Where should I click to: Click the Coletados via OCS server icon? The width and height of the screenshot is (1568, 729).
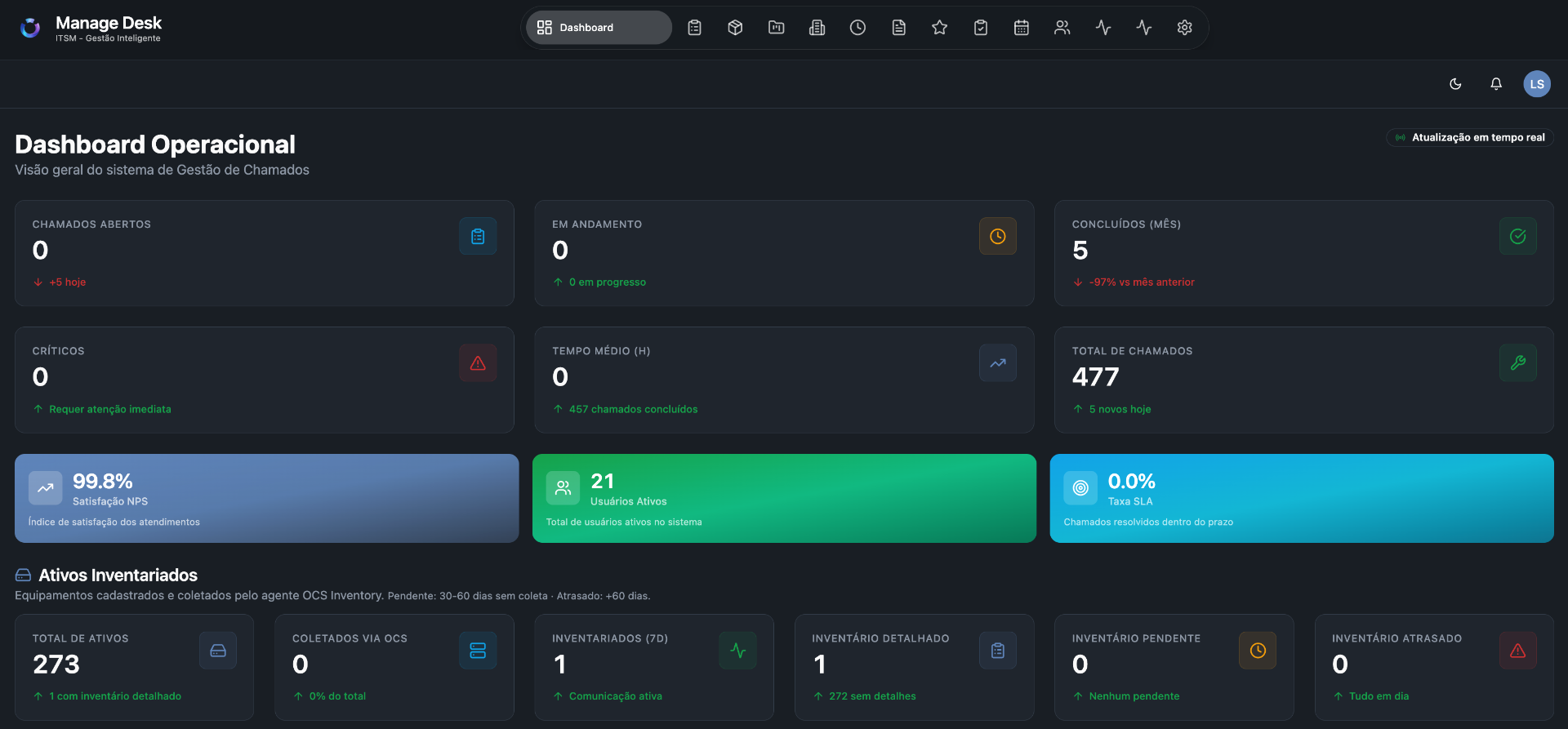tap(478, 651)
